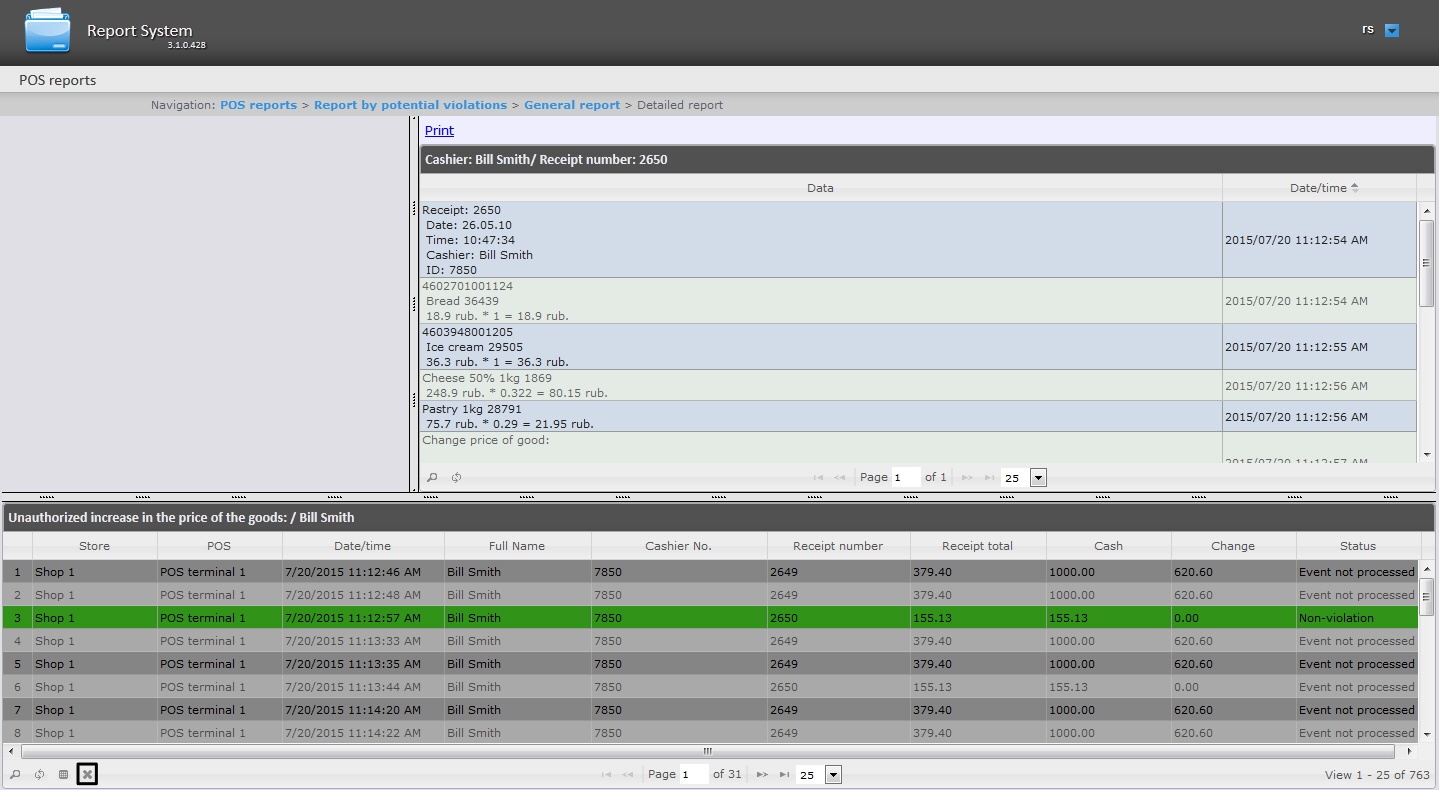This screenshot has width=1439, height=790.
Task: Click the highlighted X icon in bottom toolbar
Action: [x=87, y=774]
